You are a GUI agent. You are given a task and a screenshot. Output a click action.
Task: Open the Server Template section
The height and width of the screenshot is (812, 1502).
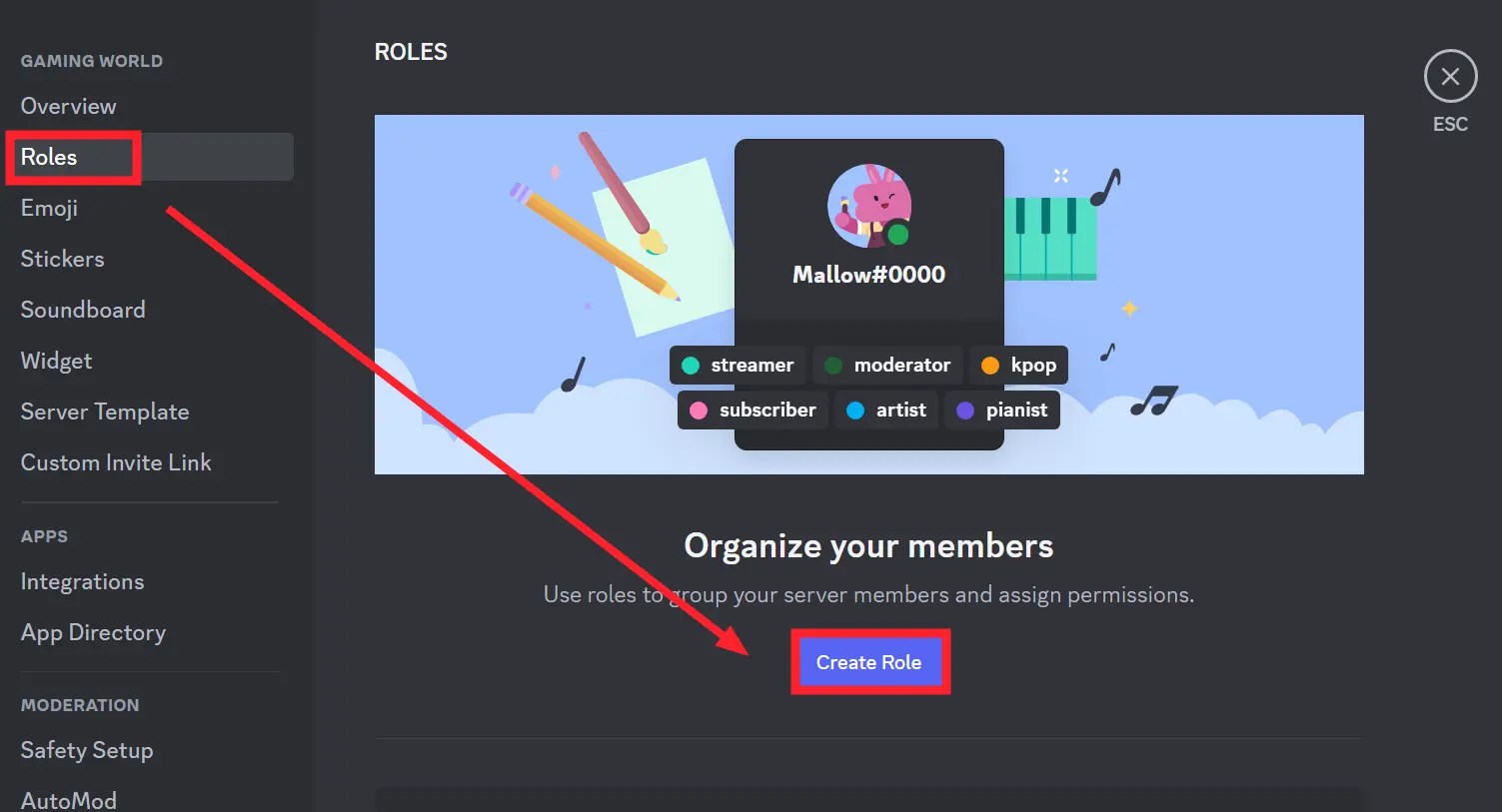point(105,411)
